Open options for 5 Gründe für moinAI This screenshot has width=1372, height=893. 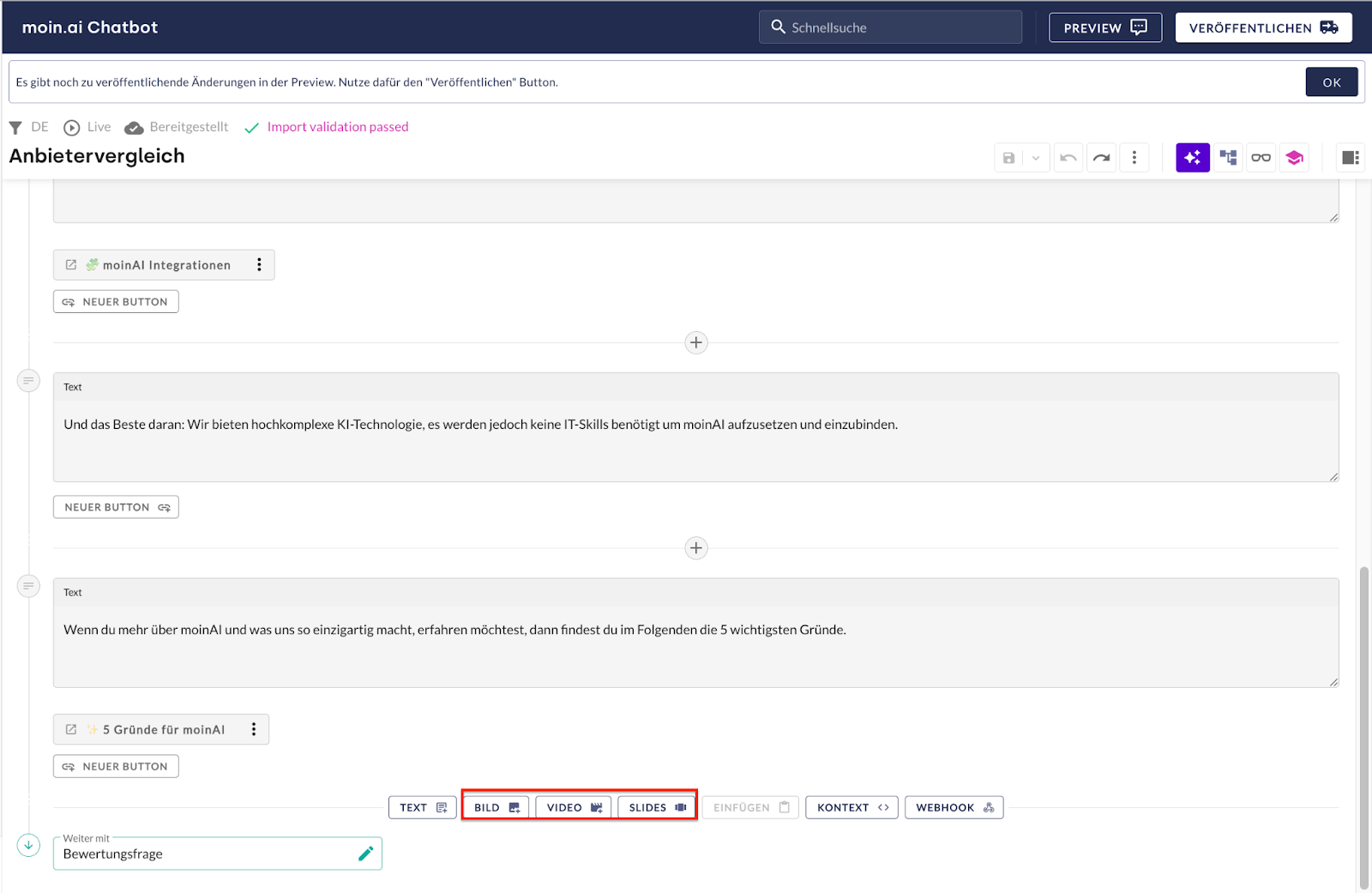click(254, 729)
